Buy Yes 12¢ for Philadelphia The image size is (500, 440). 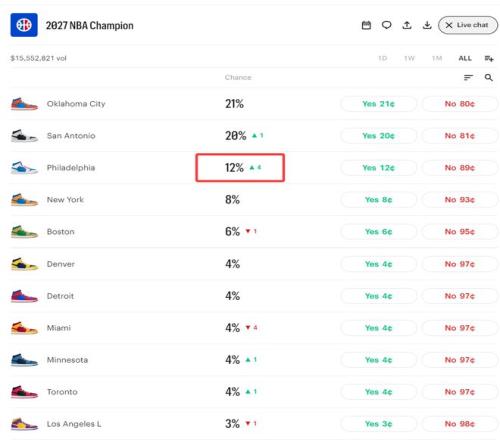(x=378, y=168)
